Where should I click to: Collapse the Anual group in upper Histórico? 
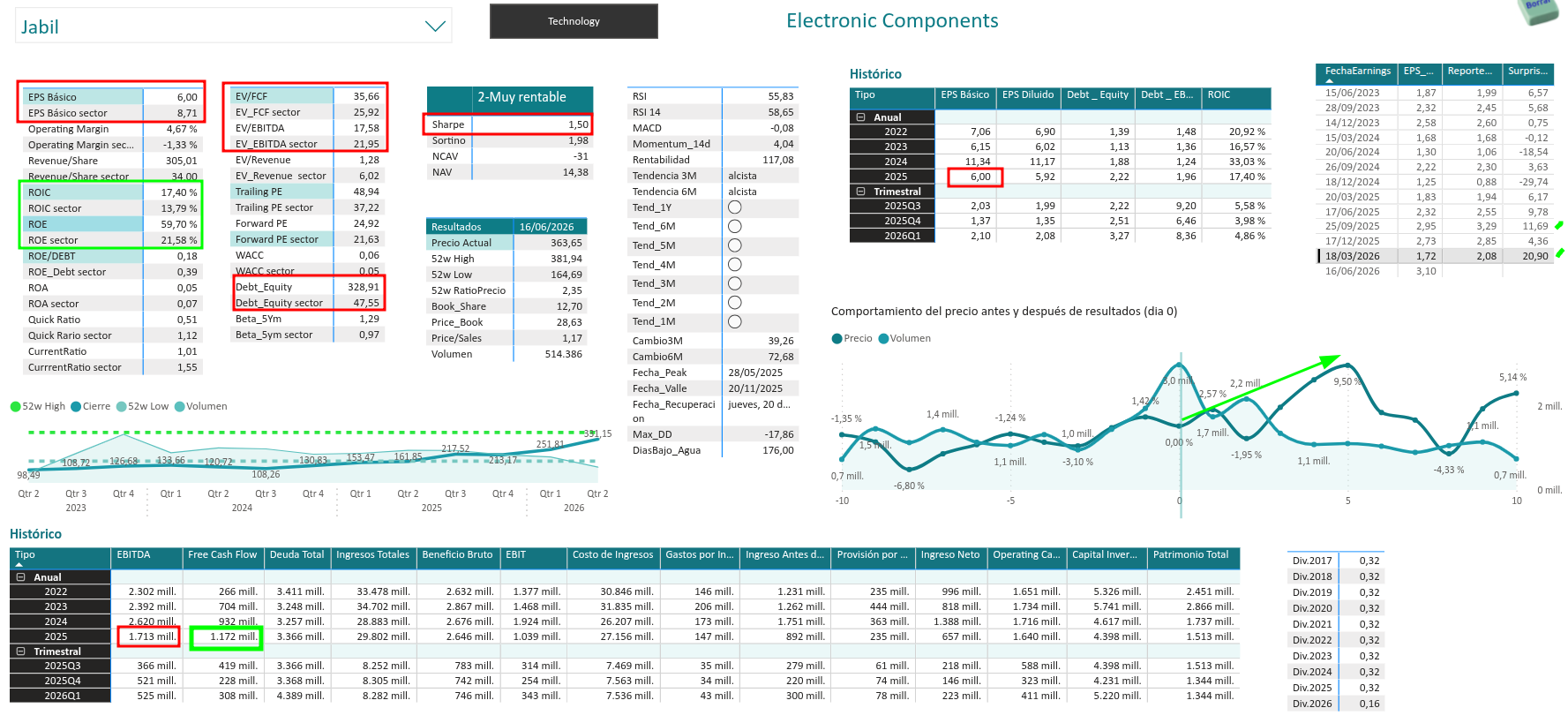pos(861,117)
